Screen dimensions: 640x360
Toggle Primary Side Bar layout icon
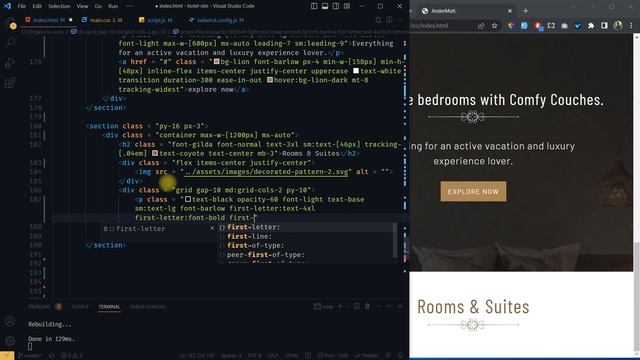314,6
